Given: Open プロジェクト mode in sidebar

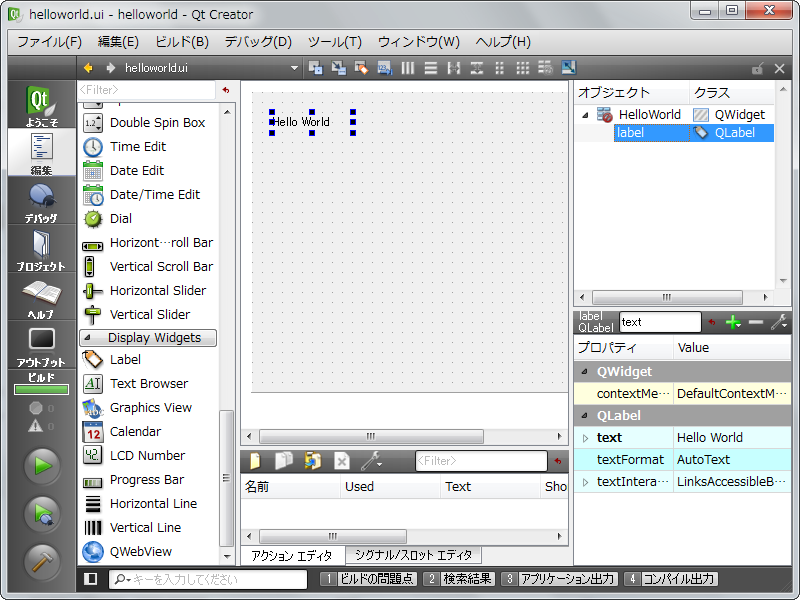Looking at the screenshot, I should tap(42, 250).
